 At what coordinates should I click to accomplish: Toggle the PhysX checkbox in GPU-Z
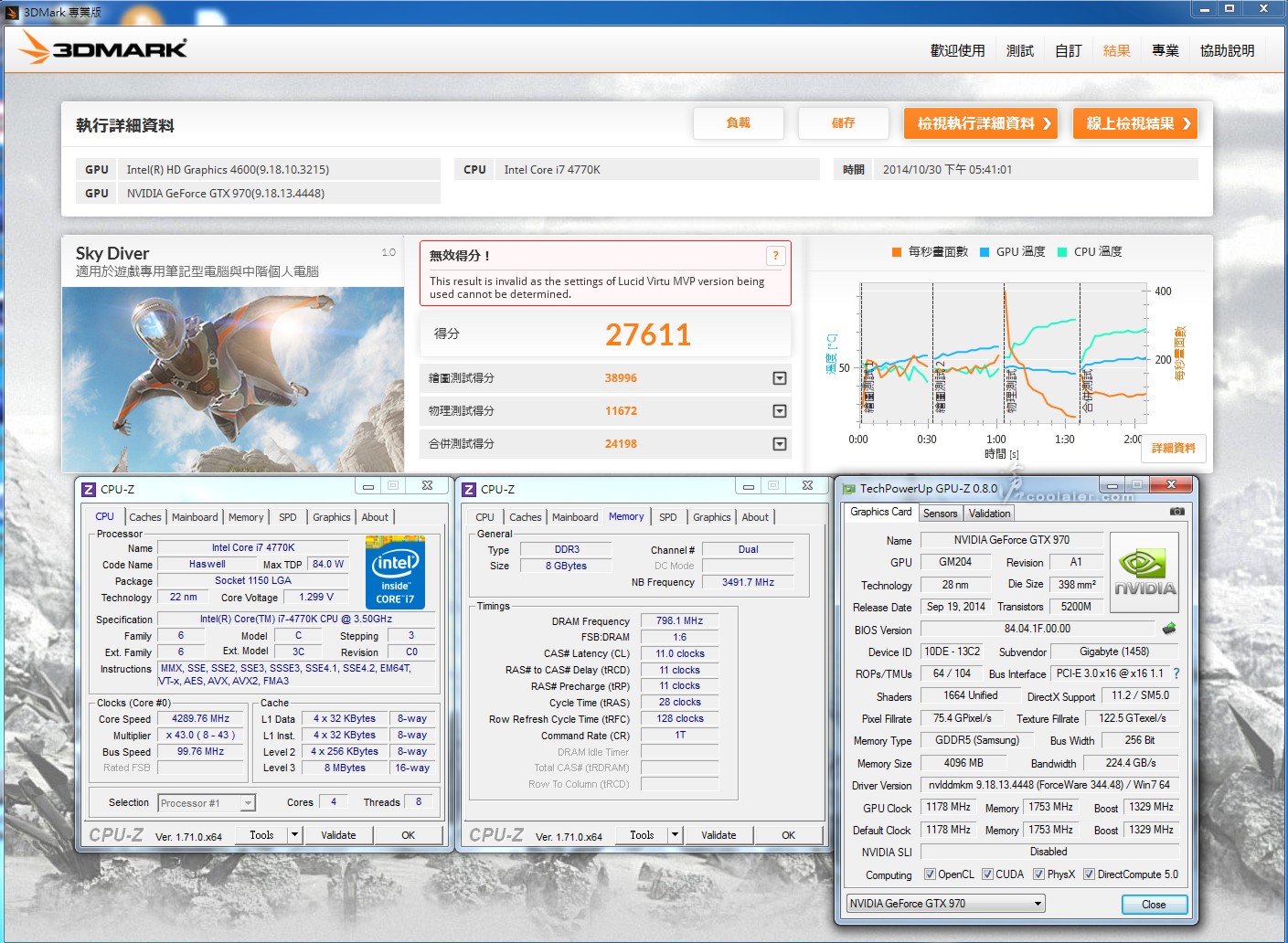pyautogui.click(x=1038, y=874)
